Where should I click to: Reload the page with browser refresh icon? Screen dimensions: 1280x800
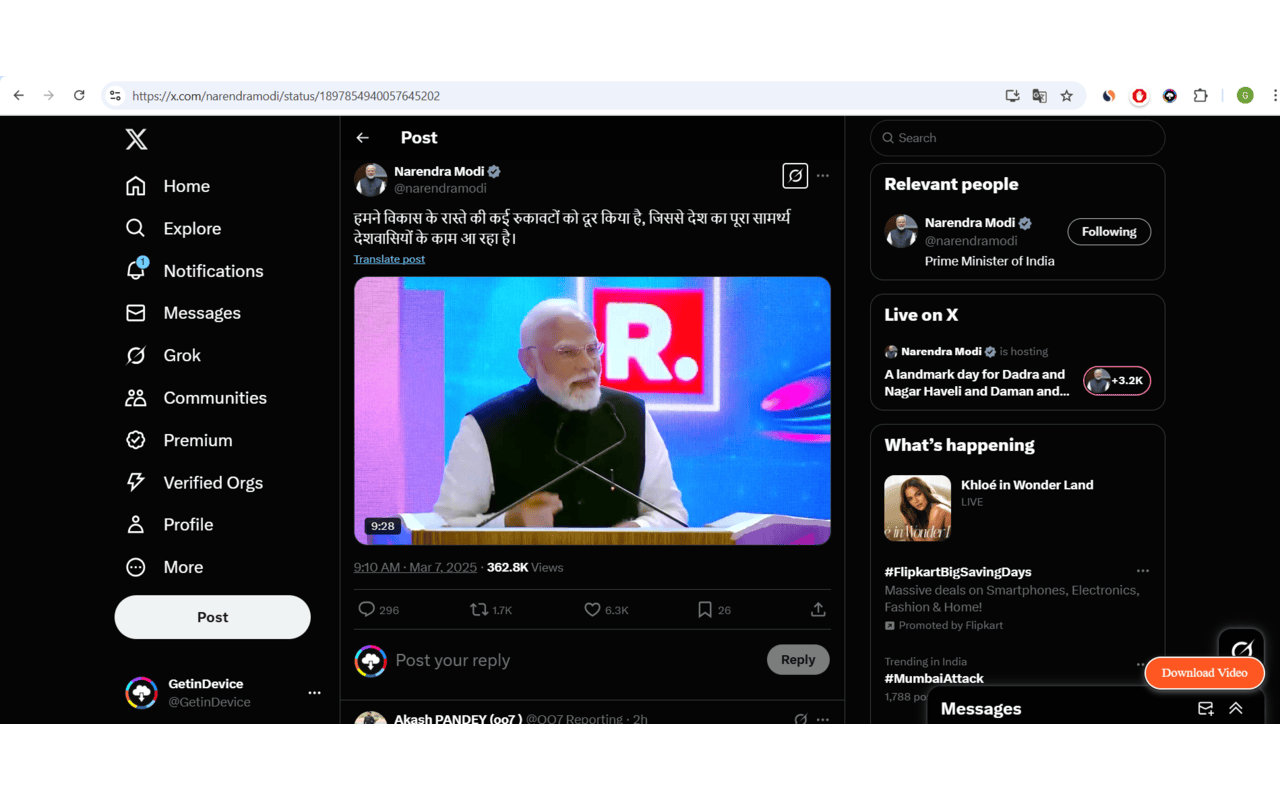pos(79,96)
